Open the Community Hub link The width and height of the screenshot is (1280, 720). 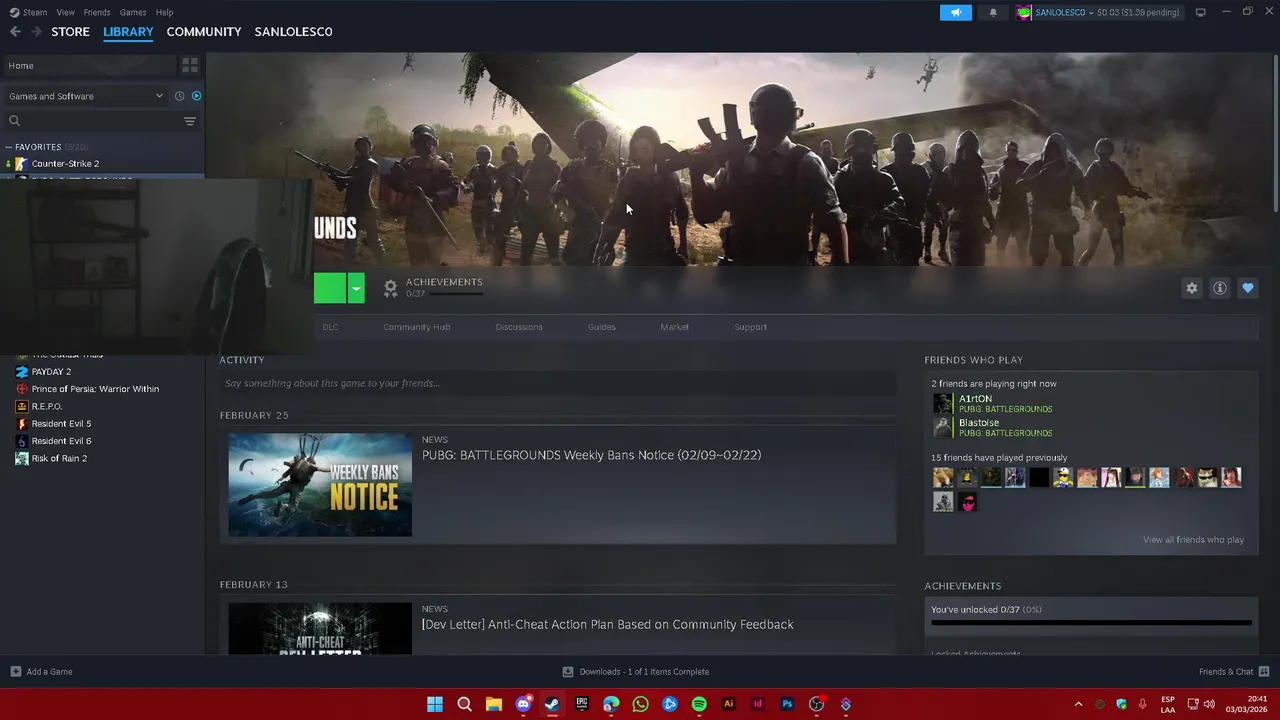(x=417, y=327)
